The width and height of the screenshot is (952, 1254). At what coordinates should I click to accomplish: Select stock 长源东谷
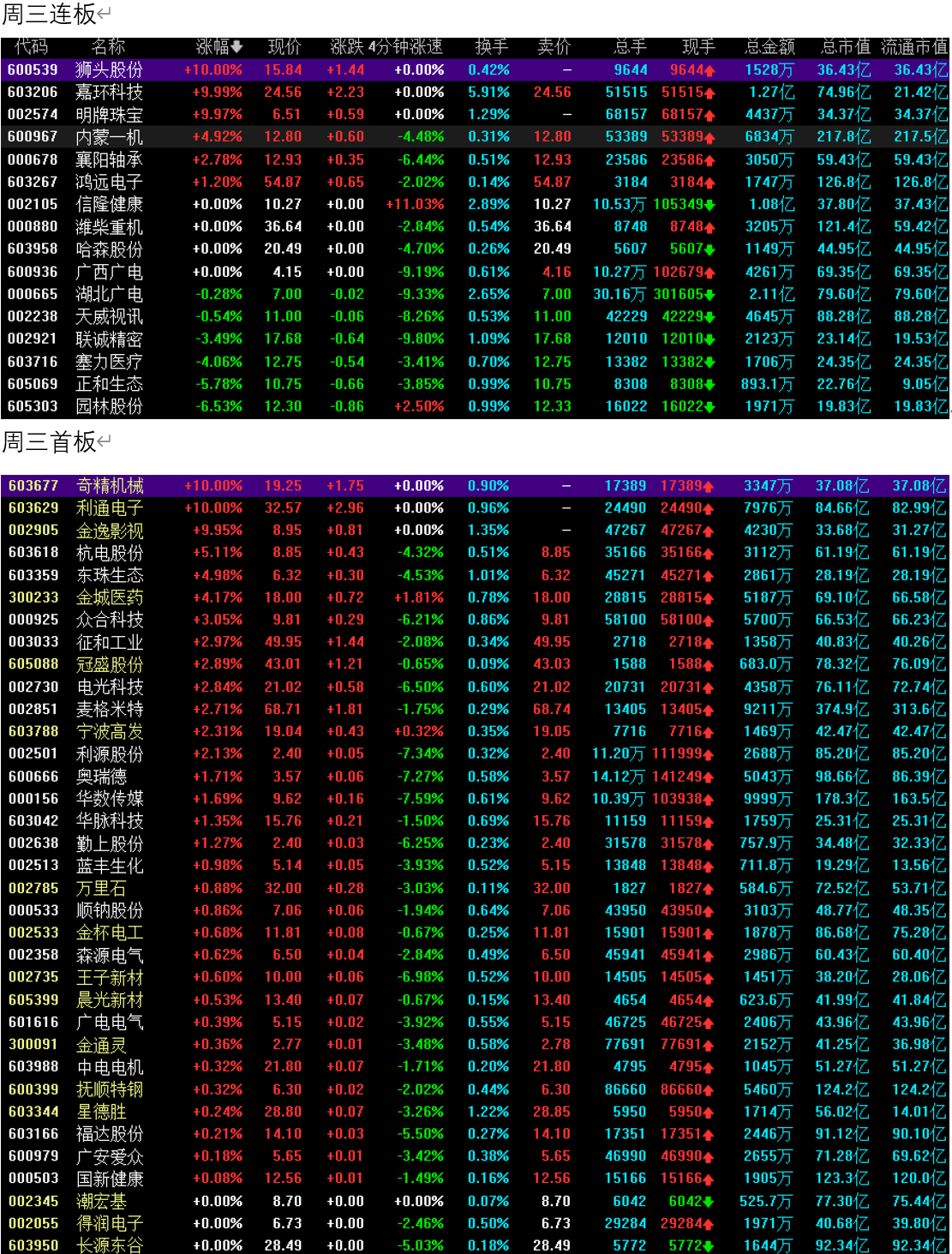tap(110, 1245)
